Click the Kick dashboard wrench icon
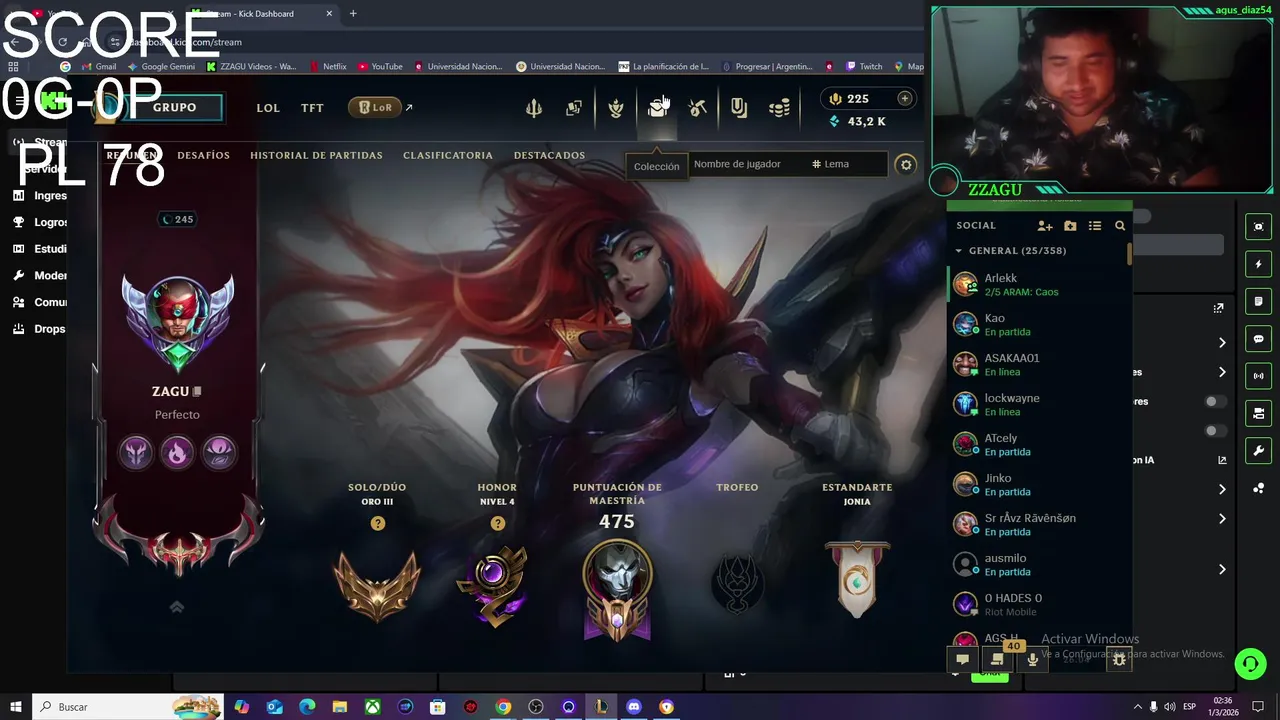1280x720 pixels. (x=1258, y=451)
